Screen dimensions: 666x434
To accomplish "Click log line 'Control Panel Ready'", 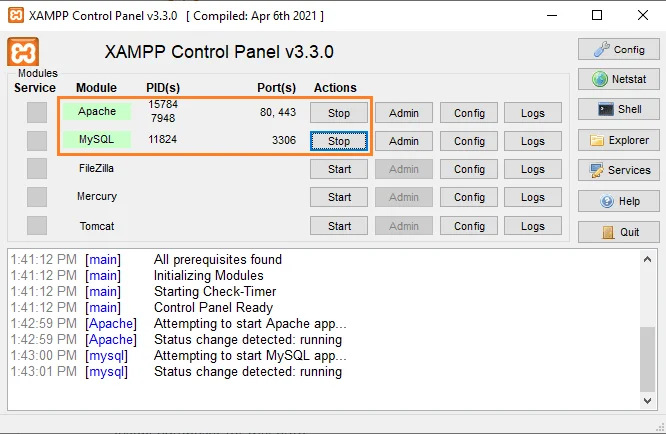I will tap(213, 307).
